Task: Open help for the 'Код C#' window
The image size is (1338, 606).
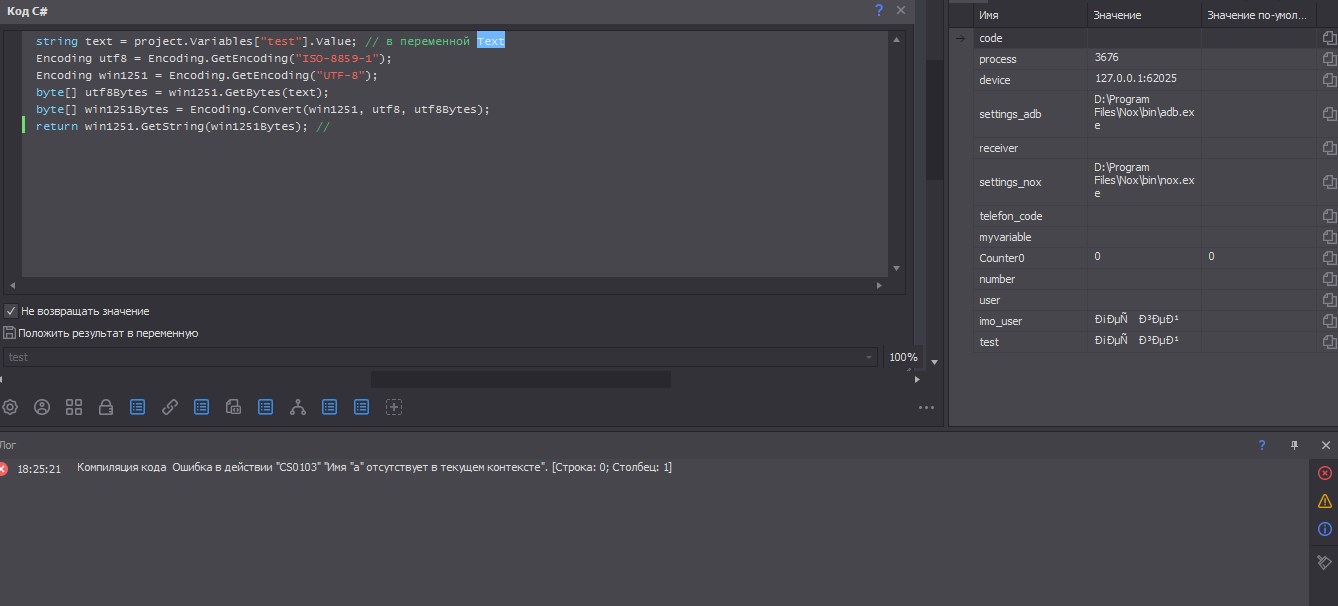Action: (x=879, y=10)
